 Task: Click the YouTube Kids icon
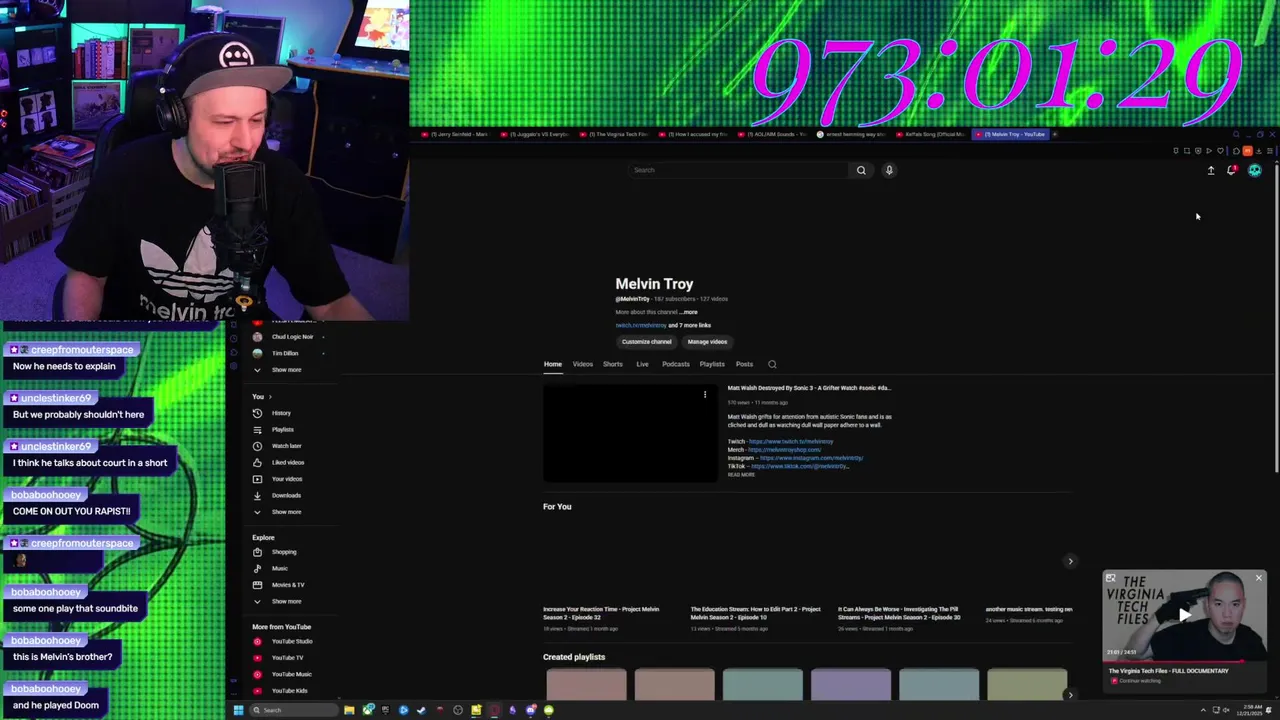[257, 690]
